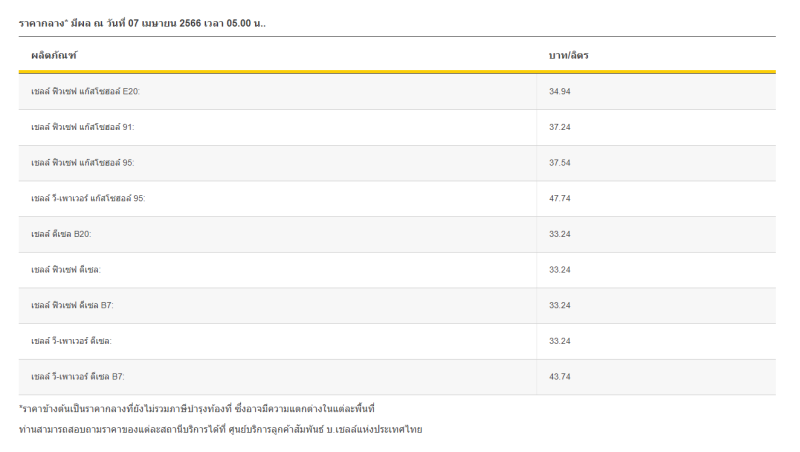Click the 33.24 price for ฟิวเซฟ ดีเซล without B7
The width and height of the screenshot is (800, 452).
(560, 270)
